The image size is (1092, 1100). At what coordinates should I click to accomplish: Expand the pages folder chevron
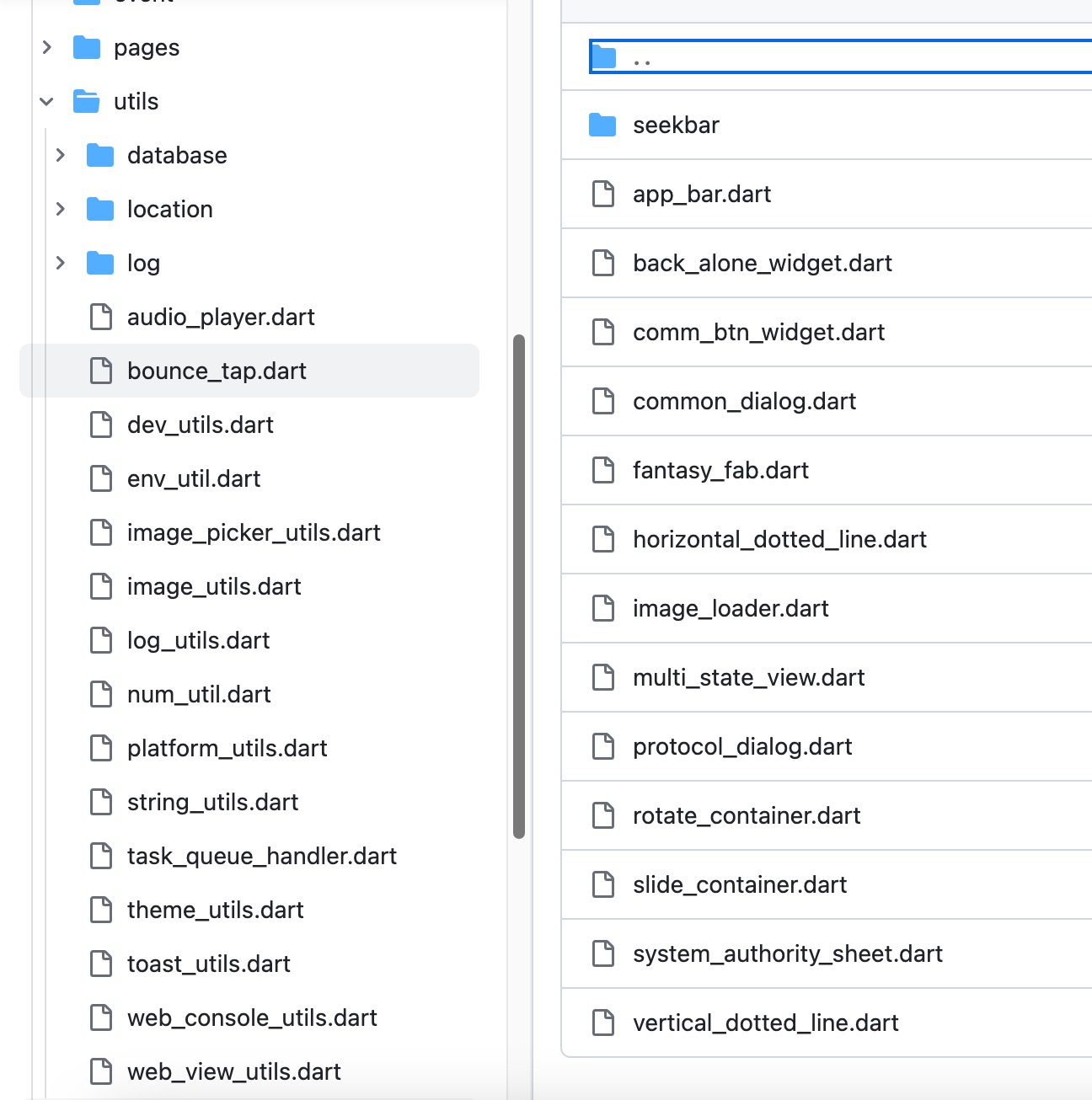click(x=47, y=48)
